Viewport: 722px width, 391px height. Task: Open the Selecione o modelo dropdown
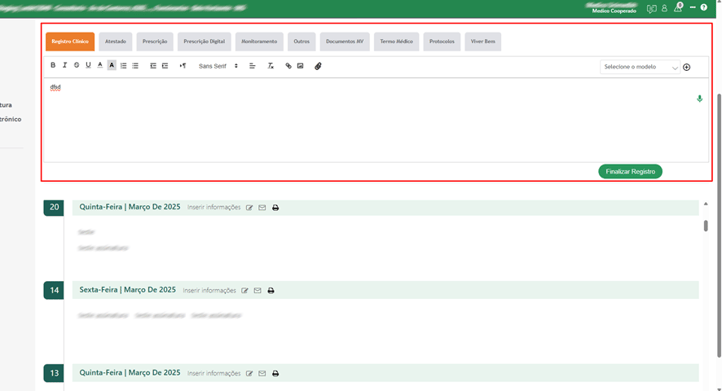click(640, 67)
